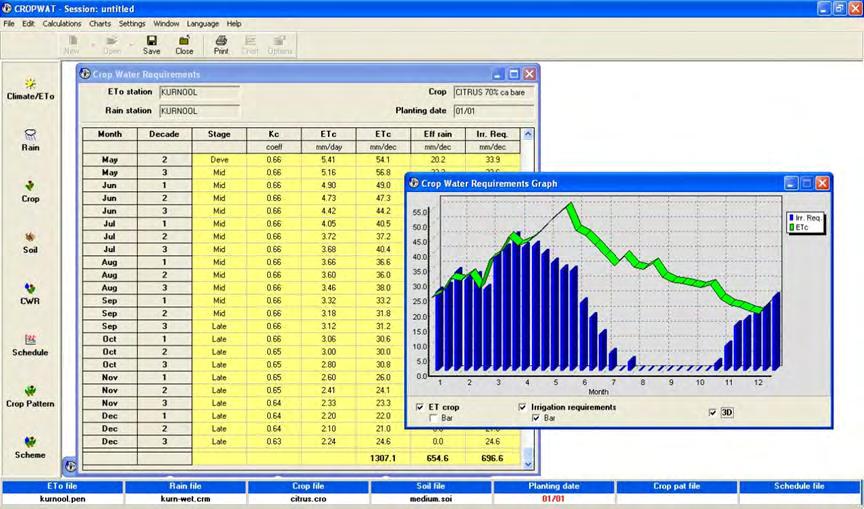This screenshot has height=509, width=864.
Task: Click the New toolbar icon
Action: 72,45
